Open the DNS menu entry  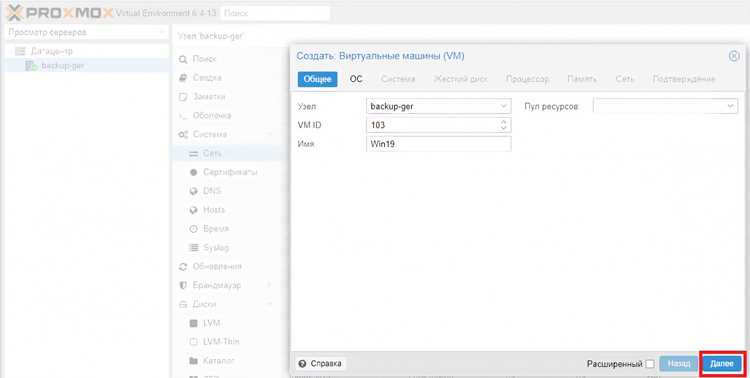pos(212,191)
